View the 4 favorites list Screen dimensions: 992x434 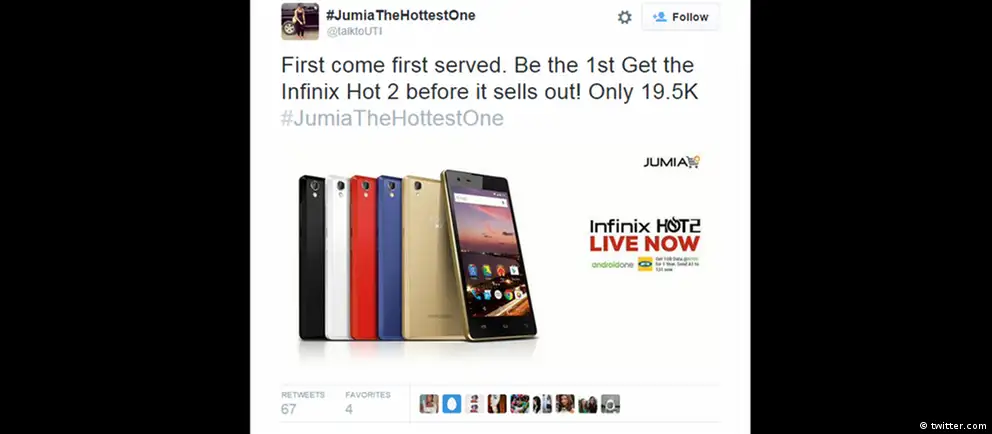[x=368, y=402]
